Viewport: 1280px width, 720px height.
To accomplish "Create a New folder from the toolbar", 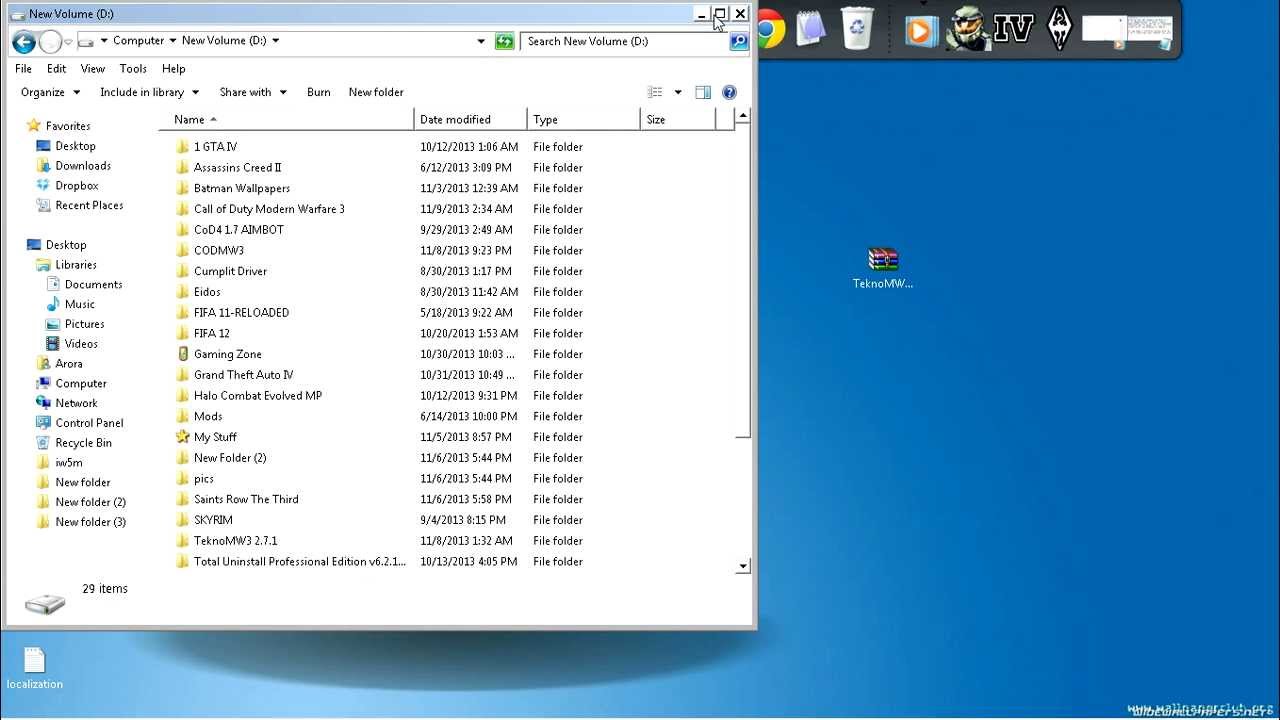I will click(x=376, y=92).
